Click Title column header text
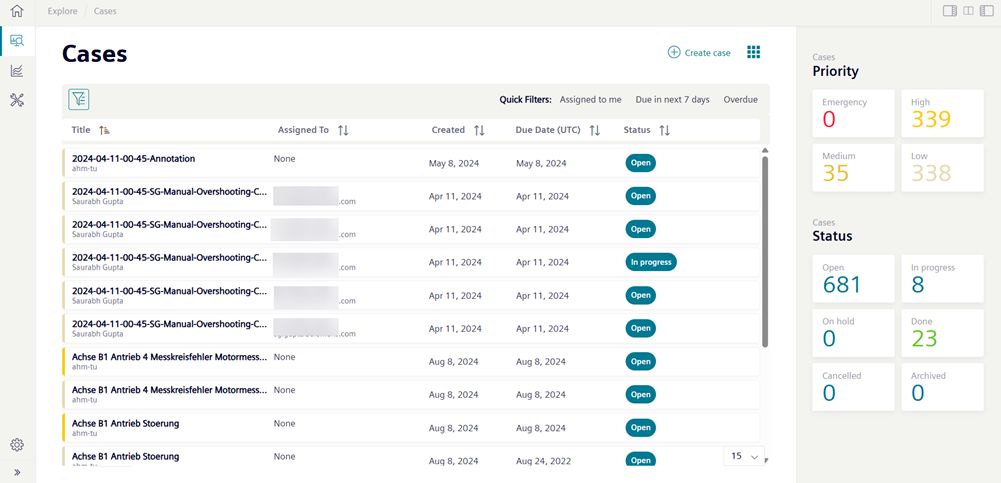The image size is (1001, 483). click(81, 130)
